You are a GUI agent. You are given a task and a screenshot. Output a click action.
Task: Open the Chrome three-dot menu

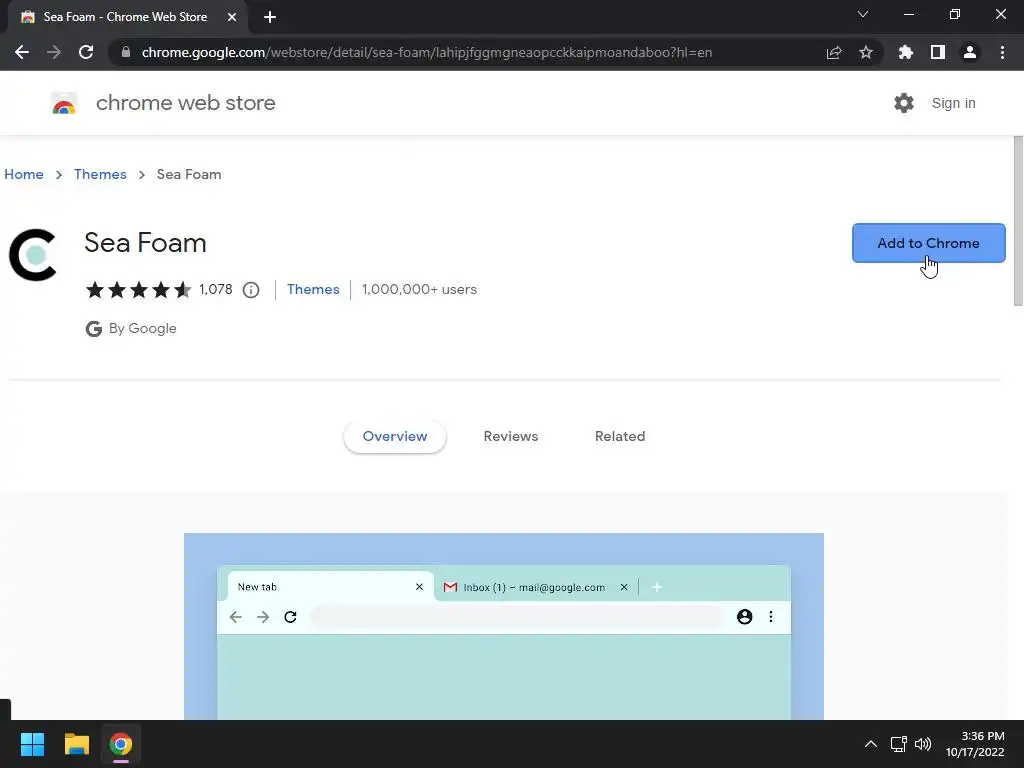(x=1002, y=52)
